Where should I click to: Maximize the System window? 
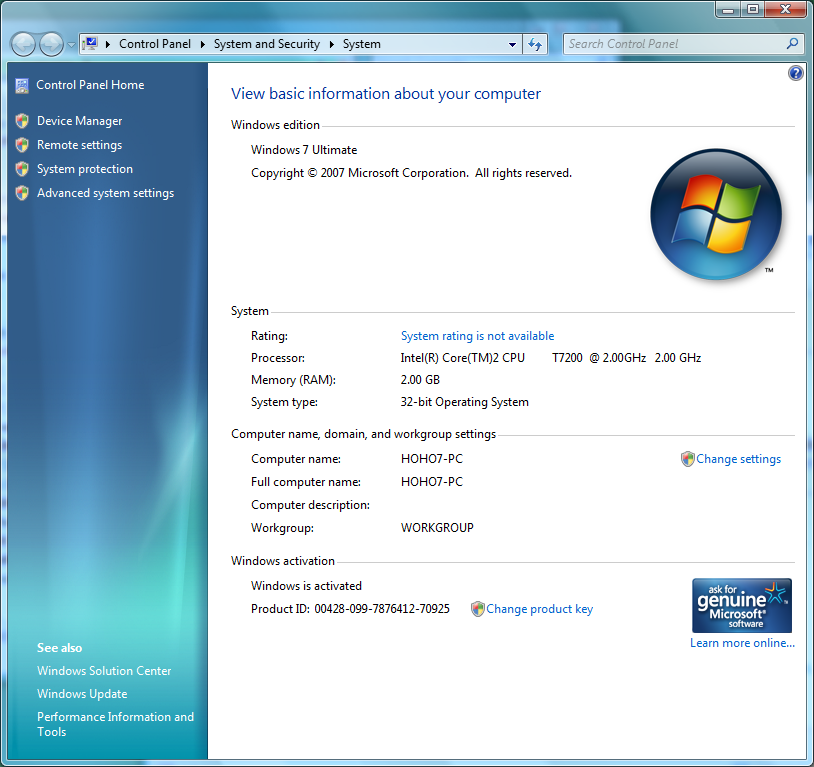[753, 9]
